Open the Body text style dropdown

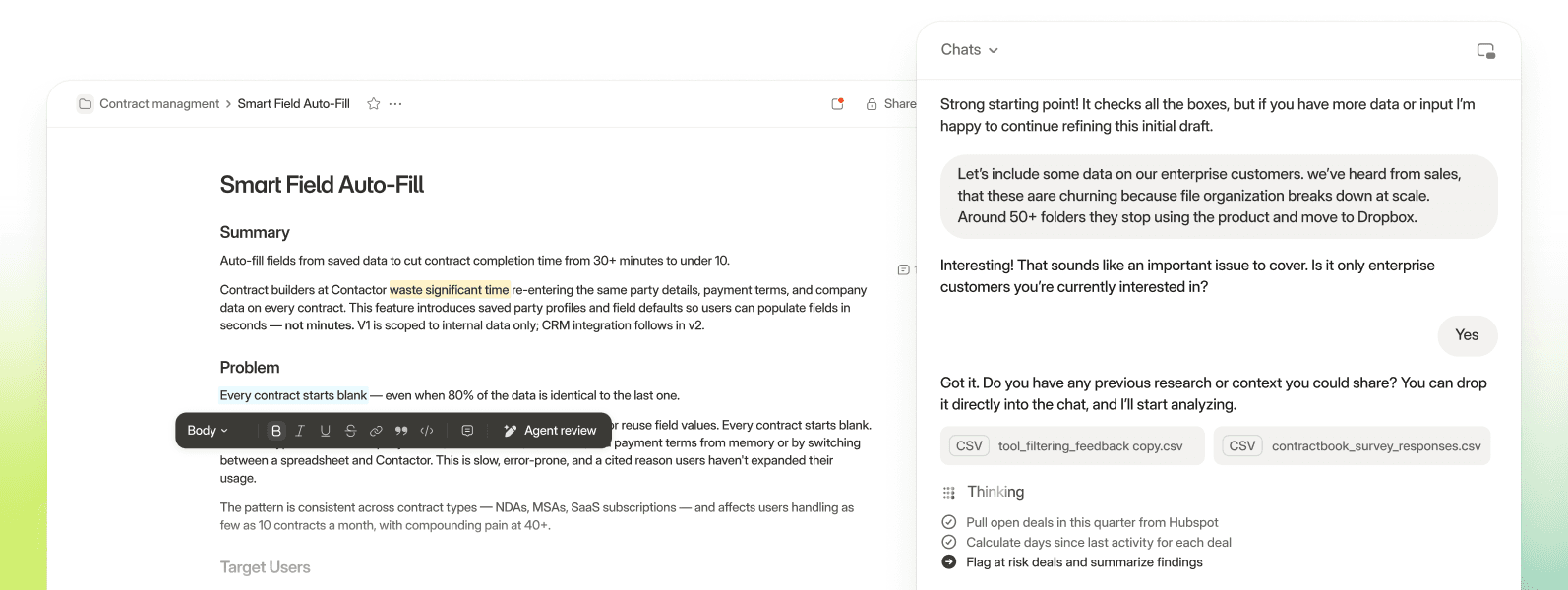pyautogui.click(x=208, y=431)
